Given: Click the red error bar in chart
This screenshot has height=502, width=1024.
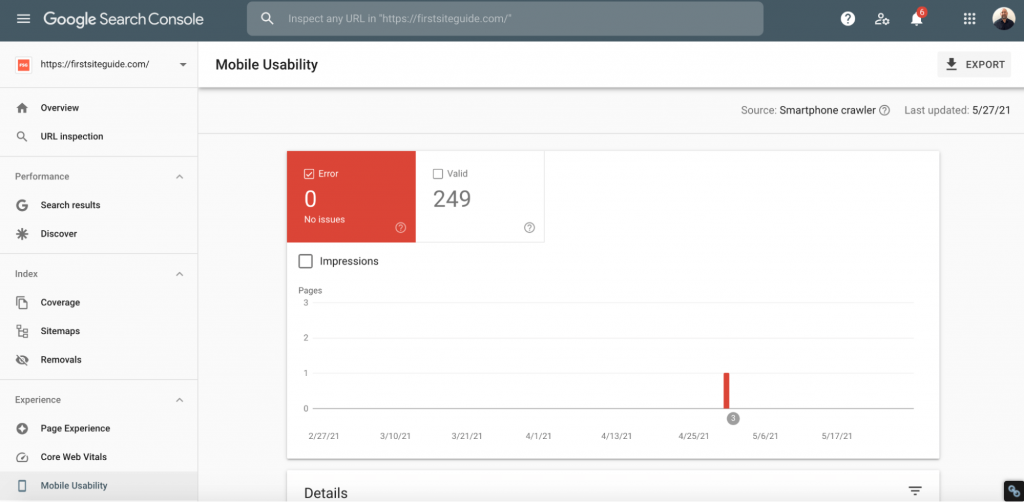Looking at the screenshot, I should [x=726, y=390].
